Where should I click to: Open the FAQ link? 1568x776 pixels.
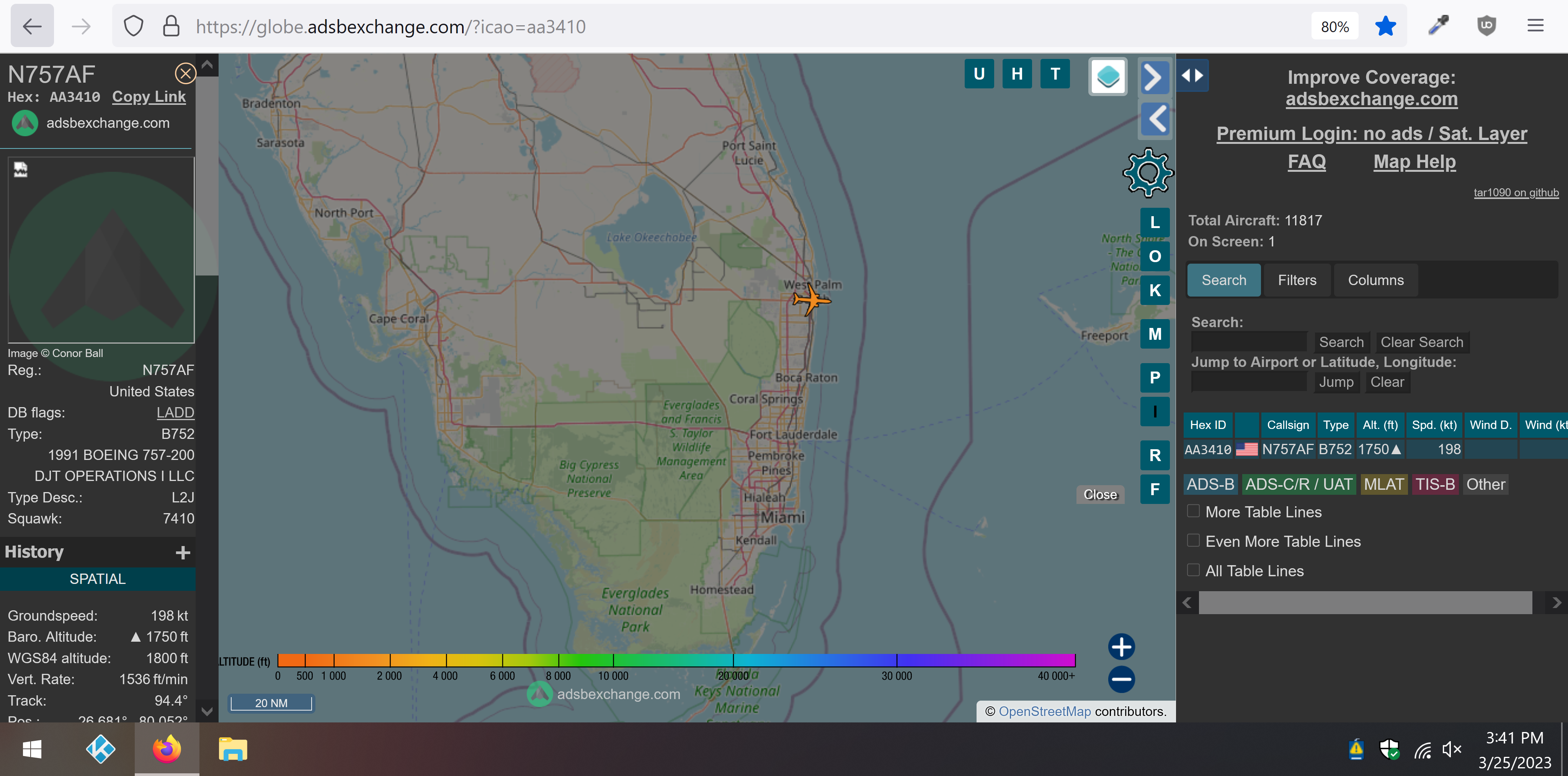[1306, 161]
